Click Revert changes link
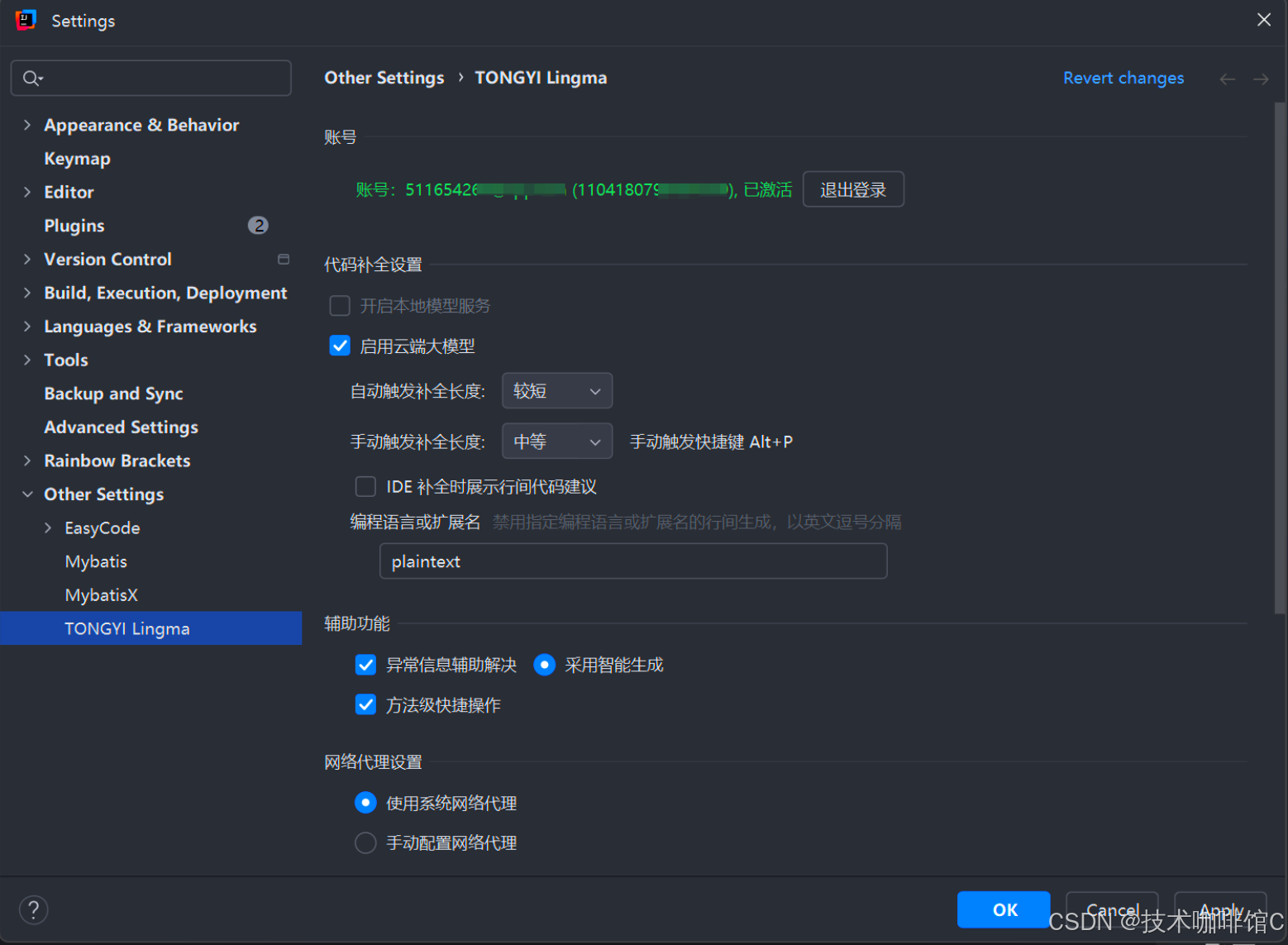 (1123, 78)
